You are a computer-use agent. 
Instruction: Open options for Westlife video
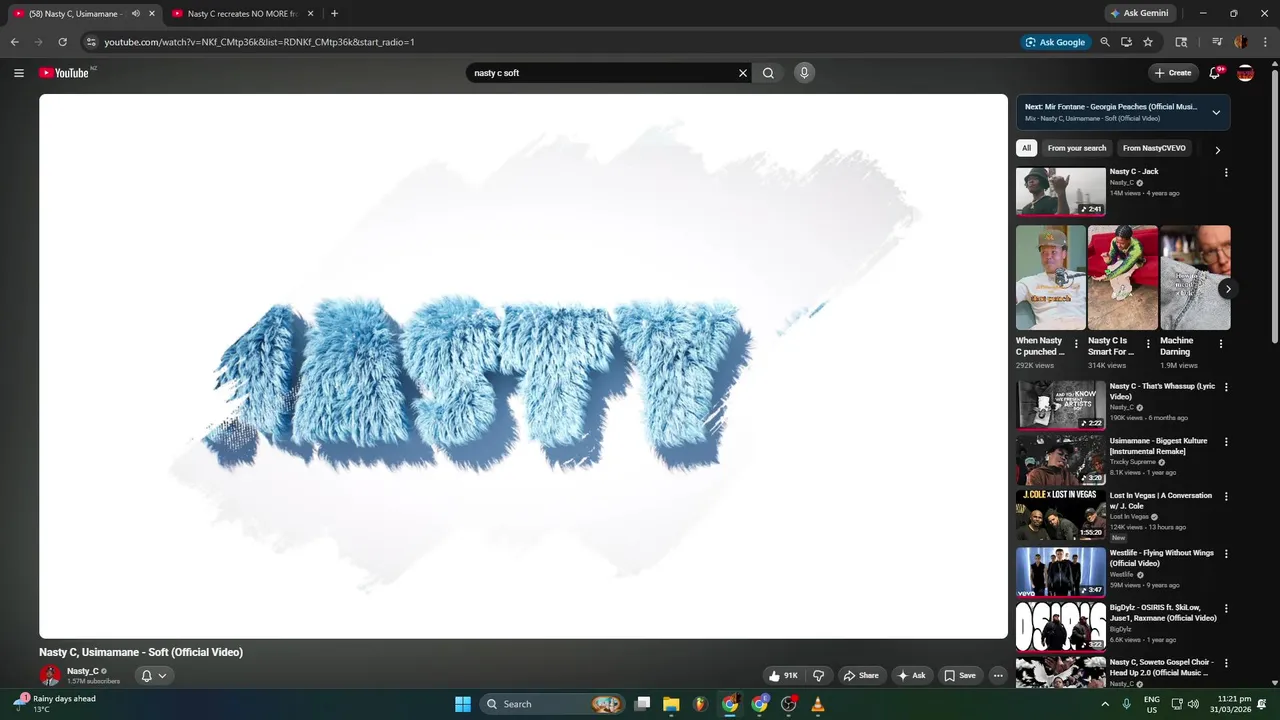tap(1226, 554)
